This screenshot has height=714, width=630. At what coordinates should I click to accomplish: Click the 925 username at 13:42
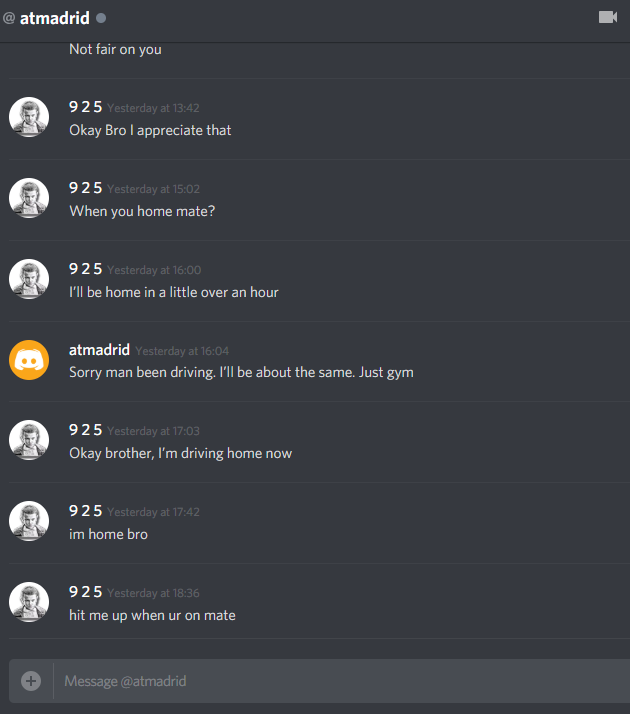pyautogui.click(x=86, y=107)
